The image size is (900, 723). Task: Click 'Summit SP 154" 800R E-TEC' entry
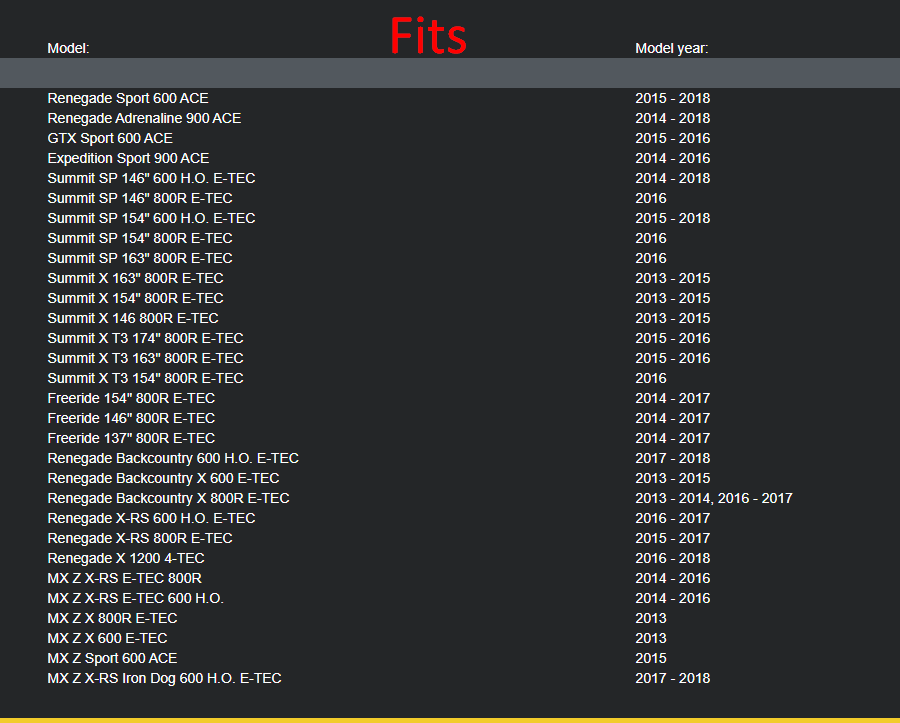(140, 238)
